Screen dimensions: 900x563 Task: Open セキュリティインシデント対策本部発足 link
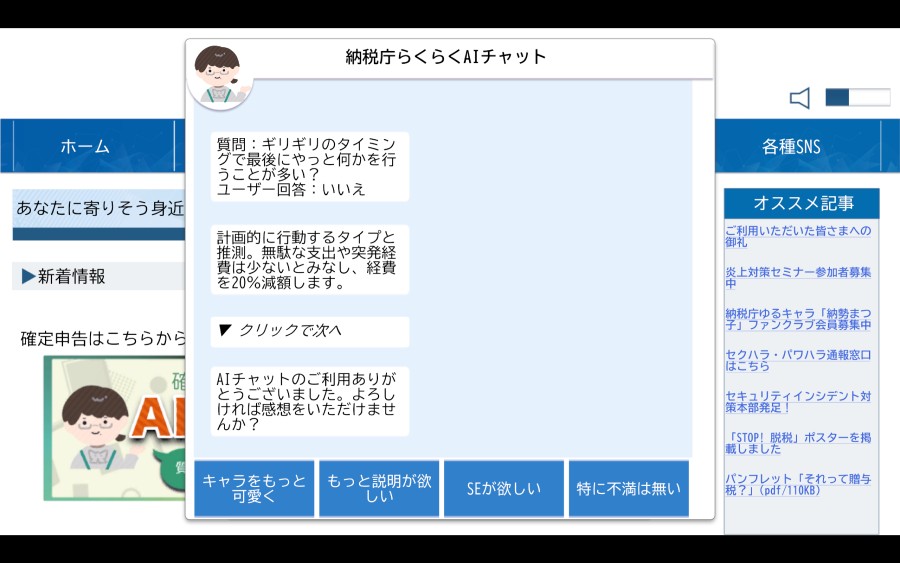798,401
